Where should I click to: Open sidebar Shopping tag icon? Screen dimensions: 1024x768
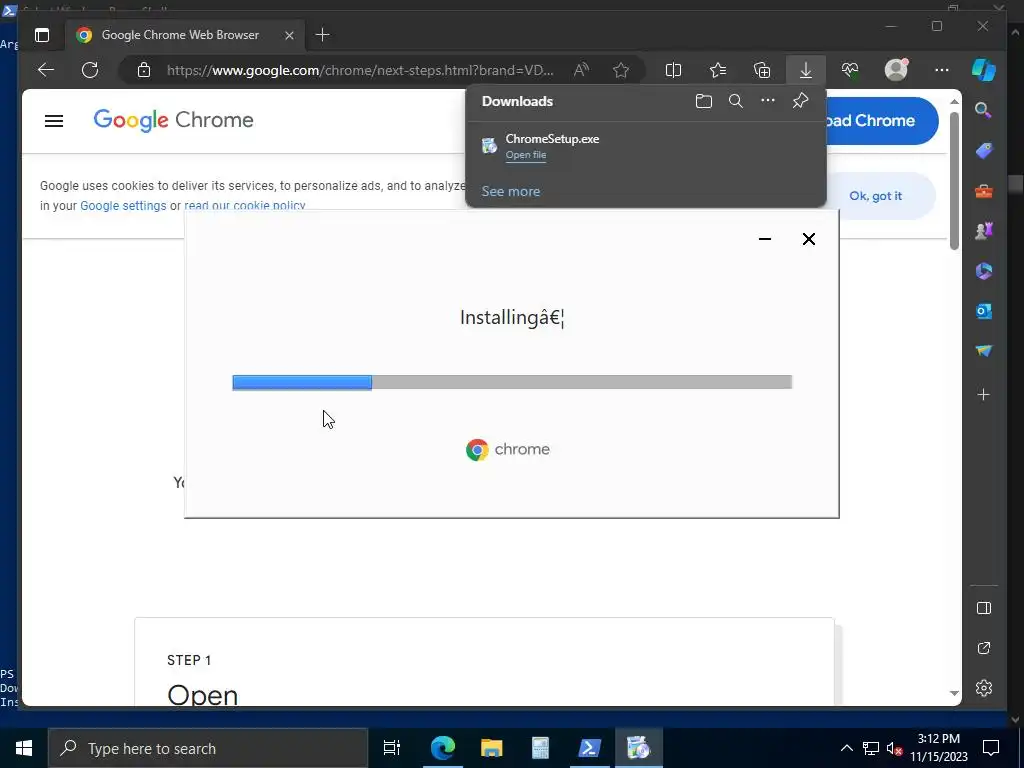click(x=984, y=151)
